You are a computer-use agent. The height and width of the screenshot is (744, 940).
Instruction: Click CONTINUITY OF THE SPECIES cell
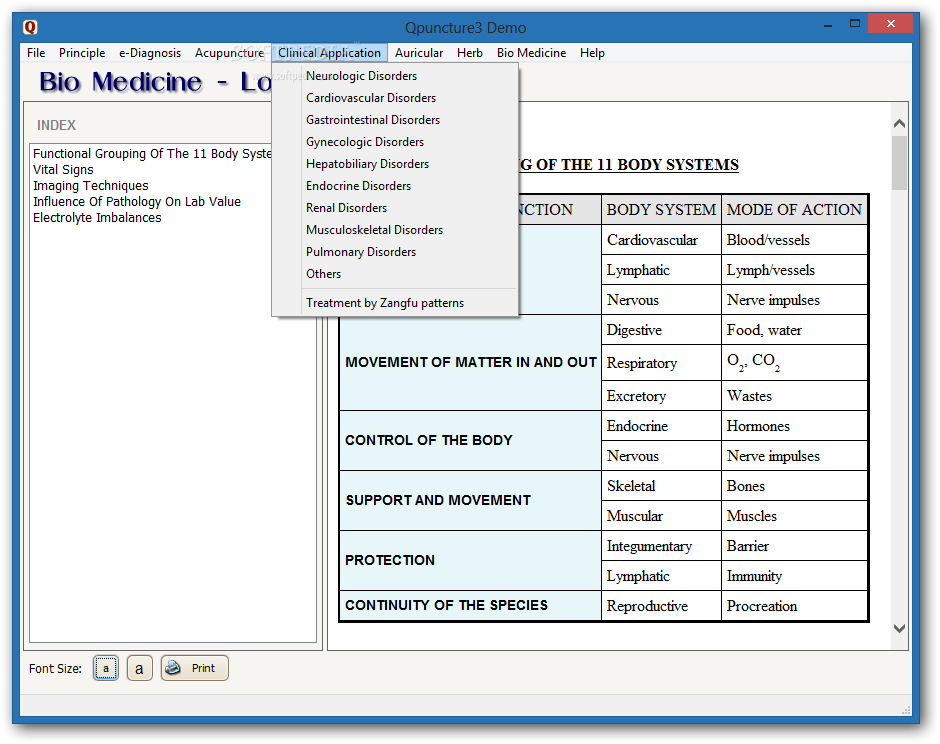tap(471, 606)
